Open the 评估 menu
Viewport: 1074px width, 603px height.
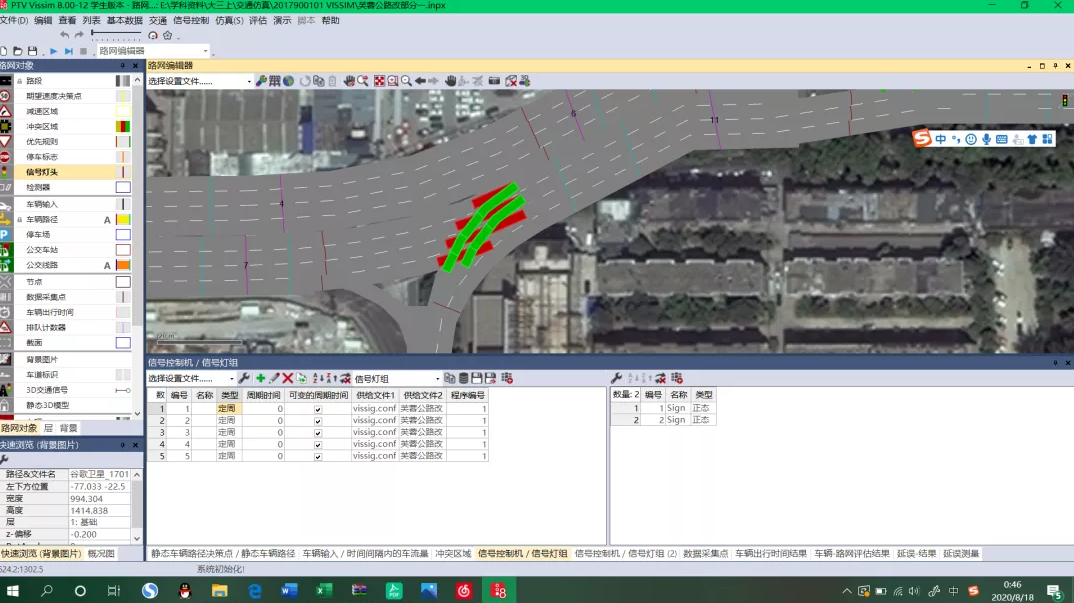pyautogui.click(x=258, y=21)
